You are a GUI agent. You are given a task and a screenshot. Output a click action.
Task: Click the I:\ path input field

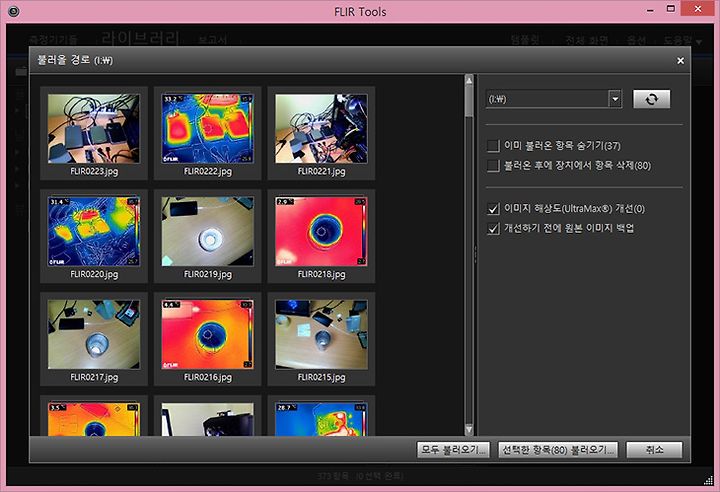(547, 99)
